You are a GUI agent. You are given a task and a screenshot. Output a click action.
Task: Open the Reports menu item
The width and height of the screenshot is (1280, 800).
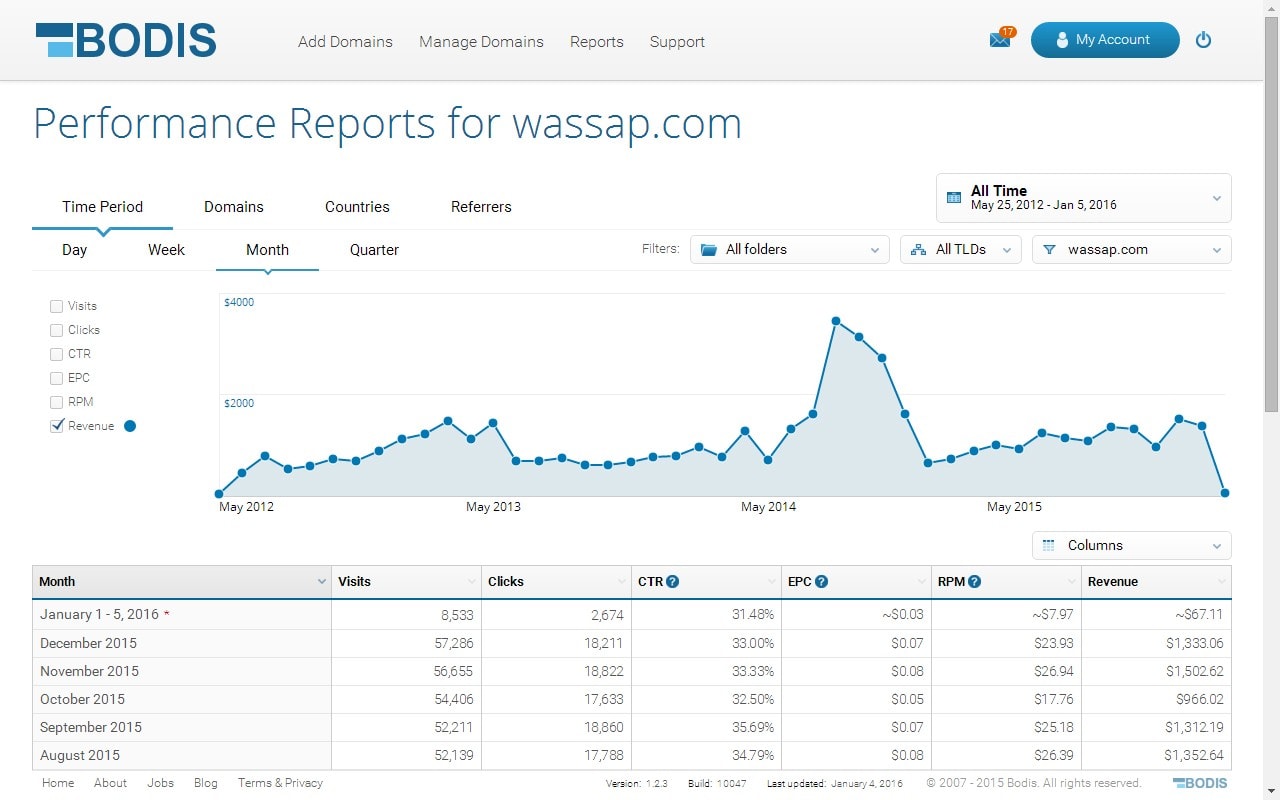(x=596, y=42)
